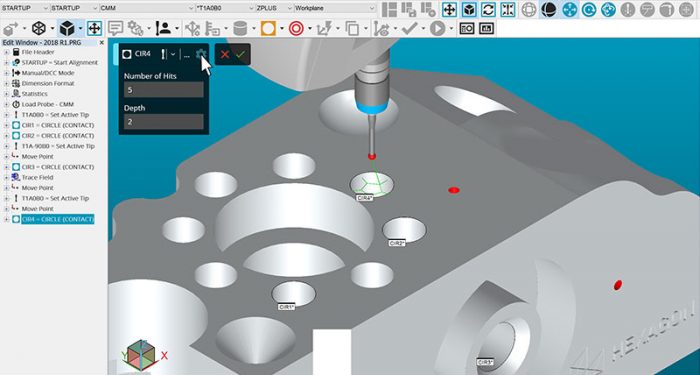
Task: Click the red concentric target icon
Action: [296, 29]
